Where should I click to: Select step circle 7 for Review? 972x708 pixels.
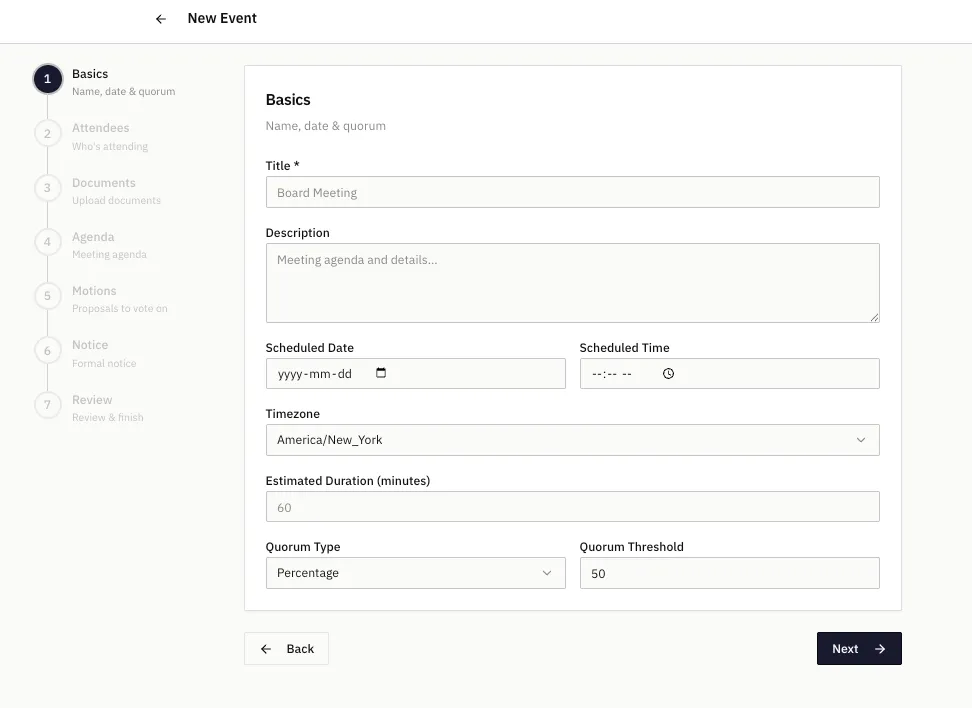[x=47, y=405]
